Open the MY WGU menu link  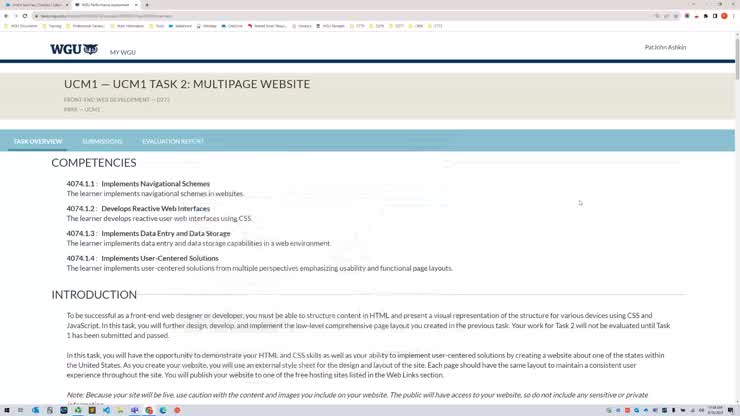point(123,52)
